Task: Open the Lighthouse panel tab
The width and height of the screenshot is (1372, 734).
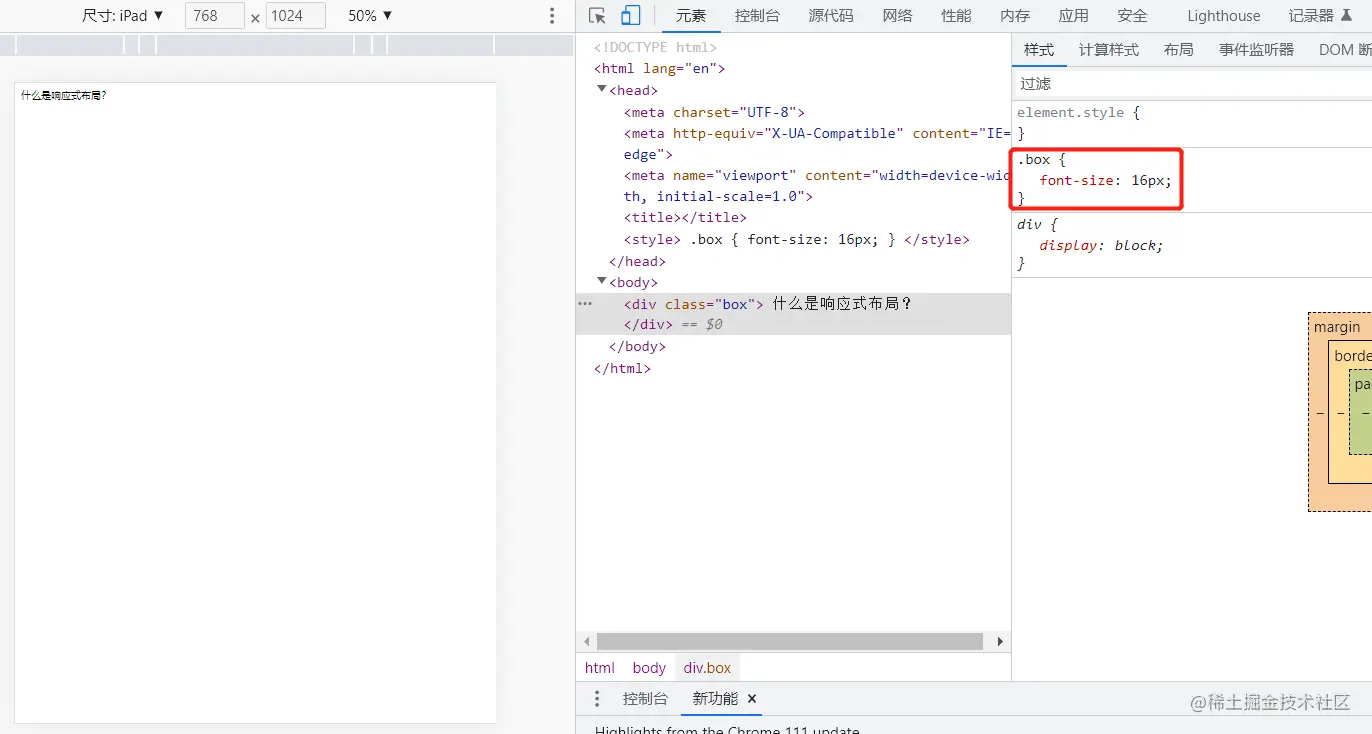Action: (x=1224, y=15)
